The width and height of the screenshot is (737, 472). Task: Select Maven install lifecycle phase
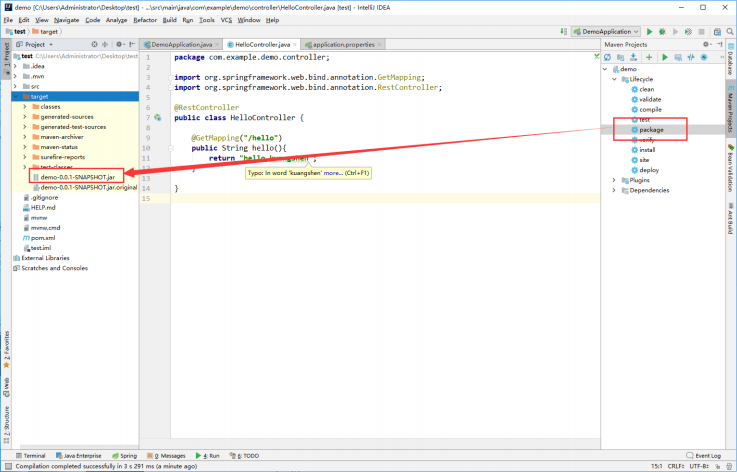click(x=647, y=150)
